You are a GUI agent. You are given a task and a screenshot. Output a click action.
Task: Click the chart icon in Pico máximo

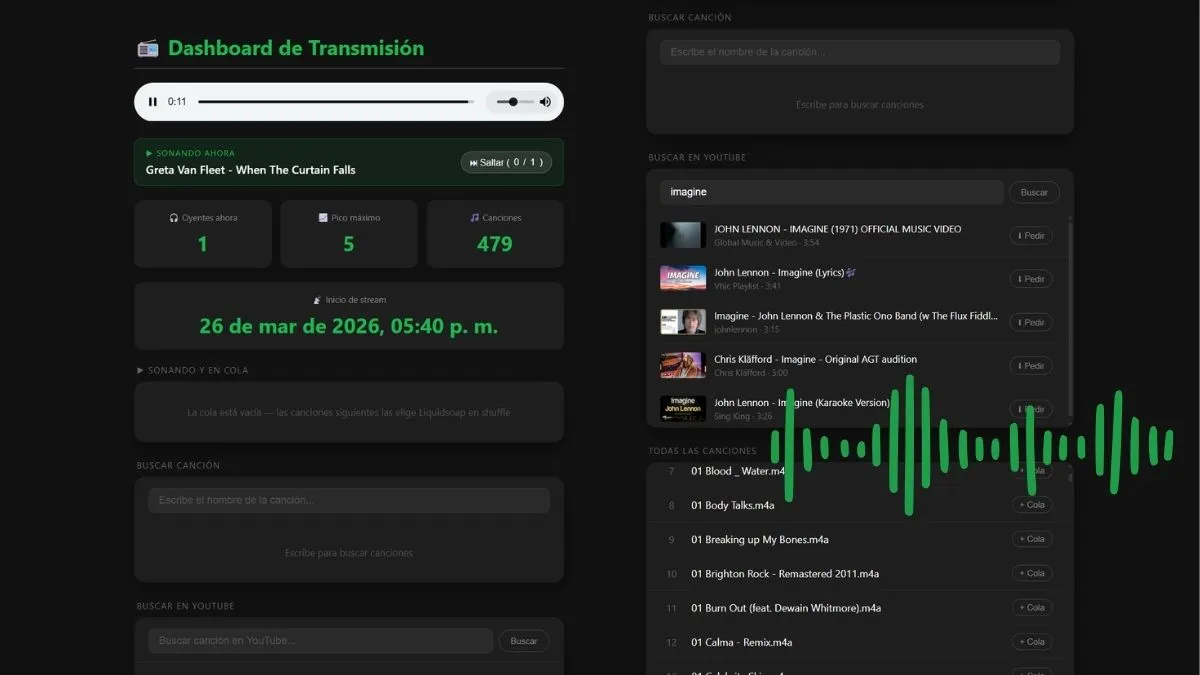coord(323,217)
